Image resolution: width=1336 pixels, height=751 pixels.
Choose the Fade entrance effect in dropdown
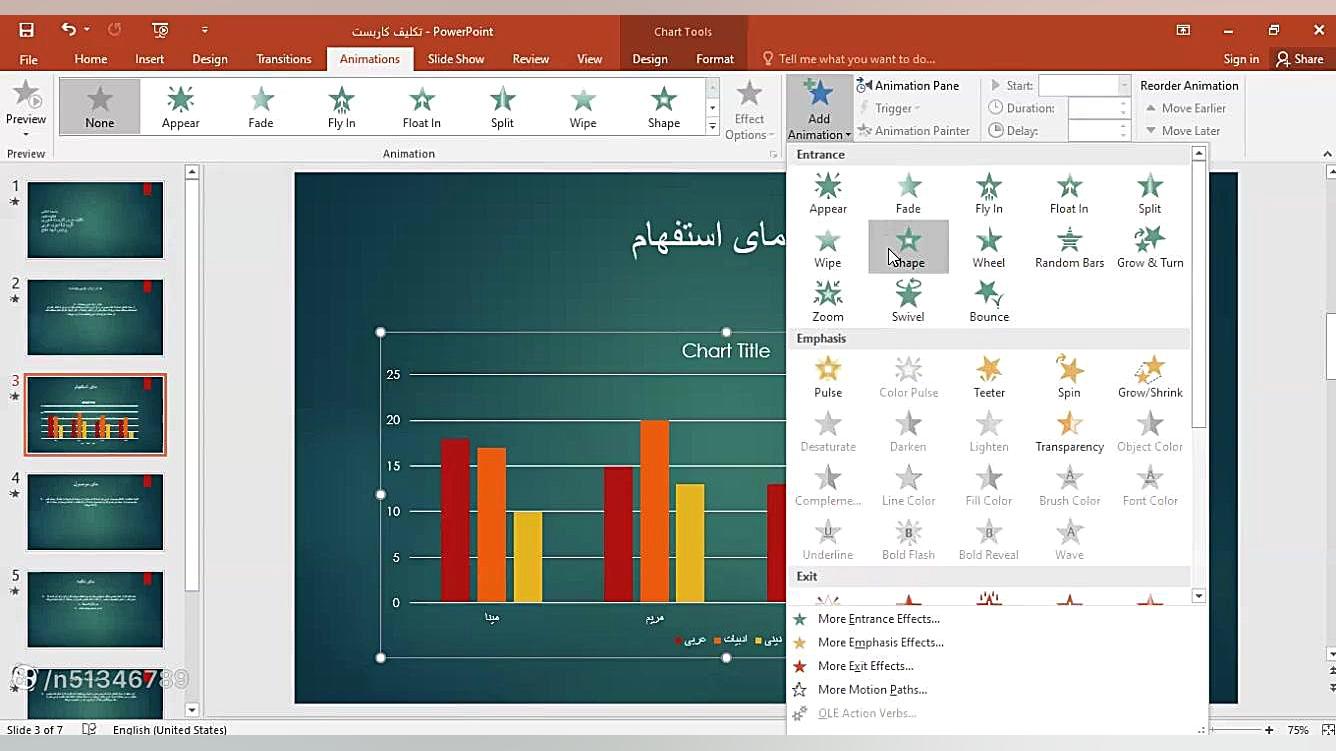click(908, 193)
